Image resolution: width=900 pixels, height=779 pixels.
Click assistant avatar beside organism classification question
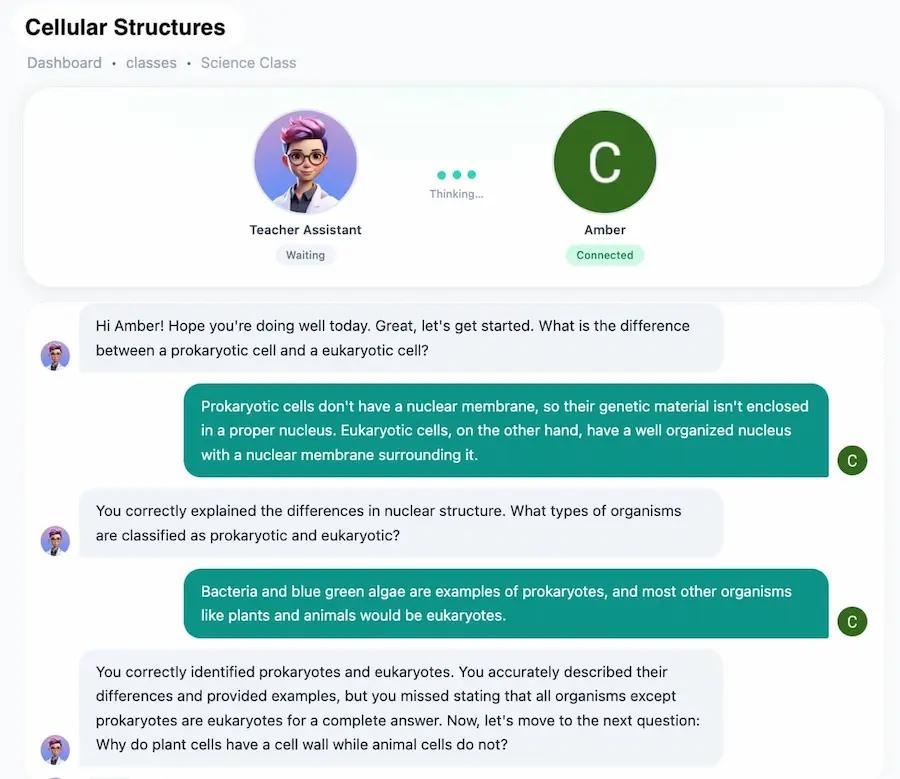(55, 541)
